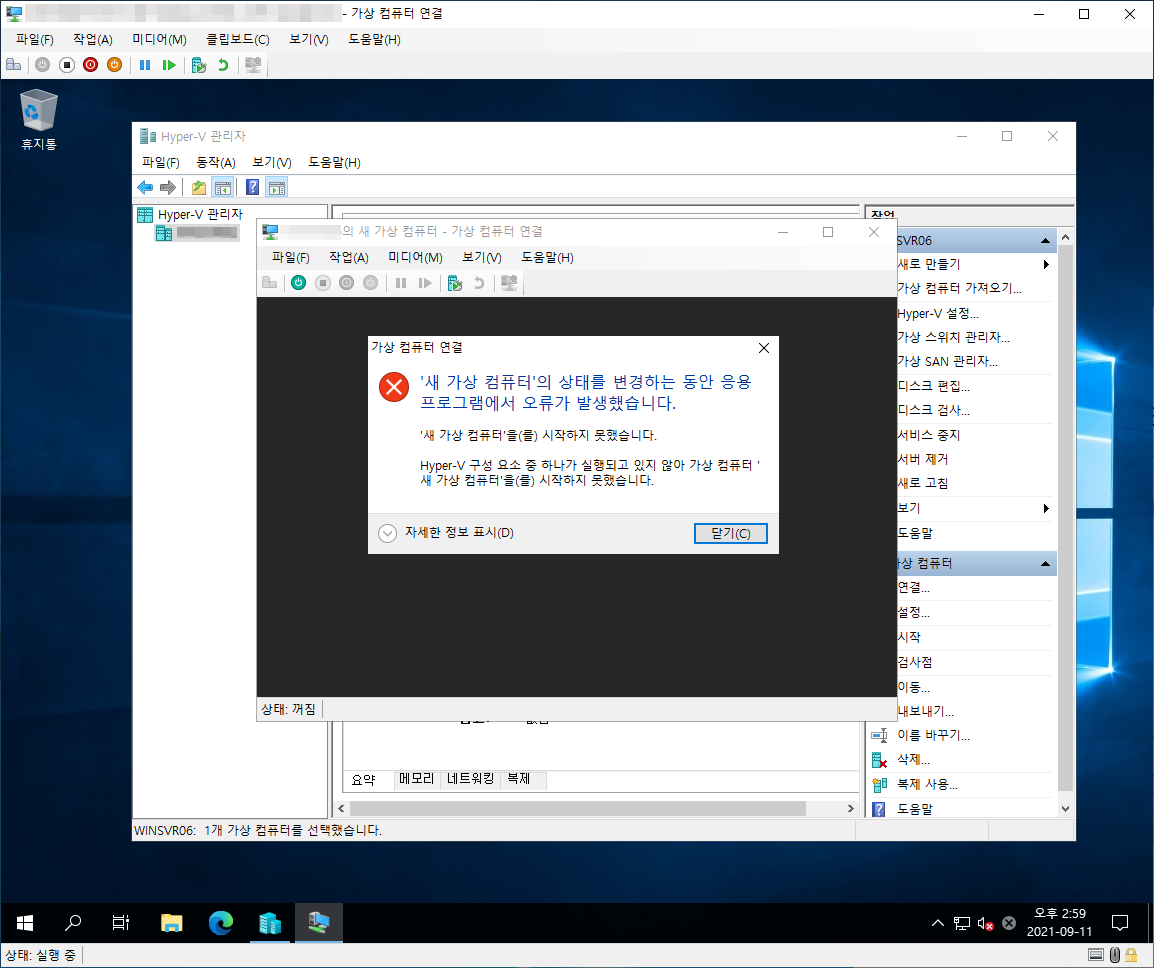Screen dimensions: 1154x968
Task: Click Ctrl+Alt+Del icon in outer connection toolbar
Action: point(13,65)
